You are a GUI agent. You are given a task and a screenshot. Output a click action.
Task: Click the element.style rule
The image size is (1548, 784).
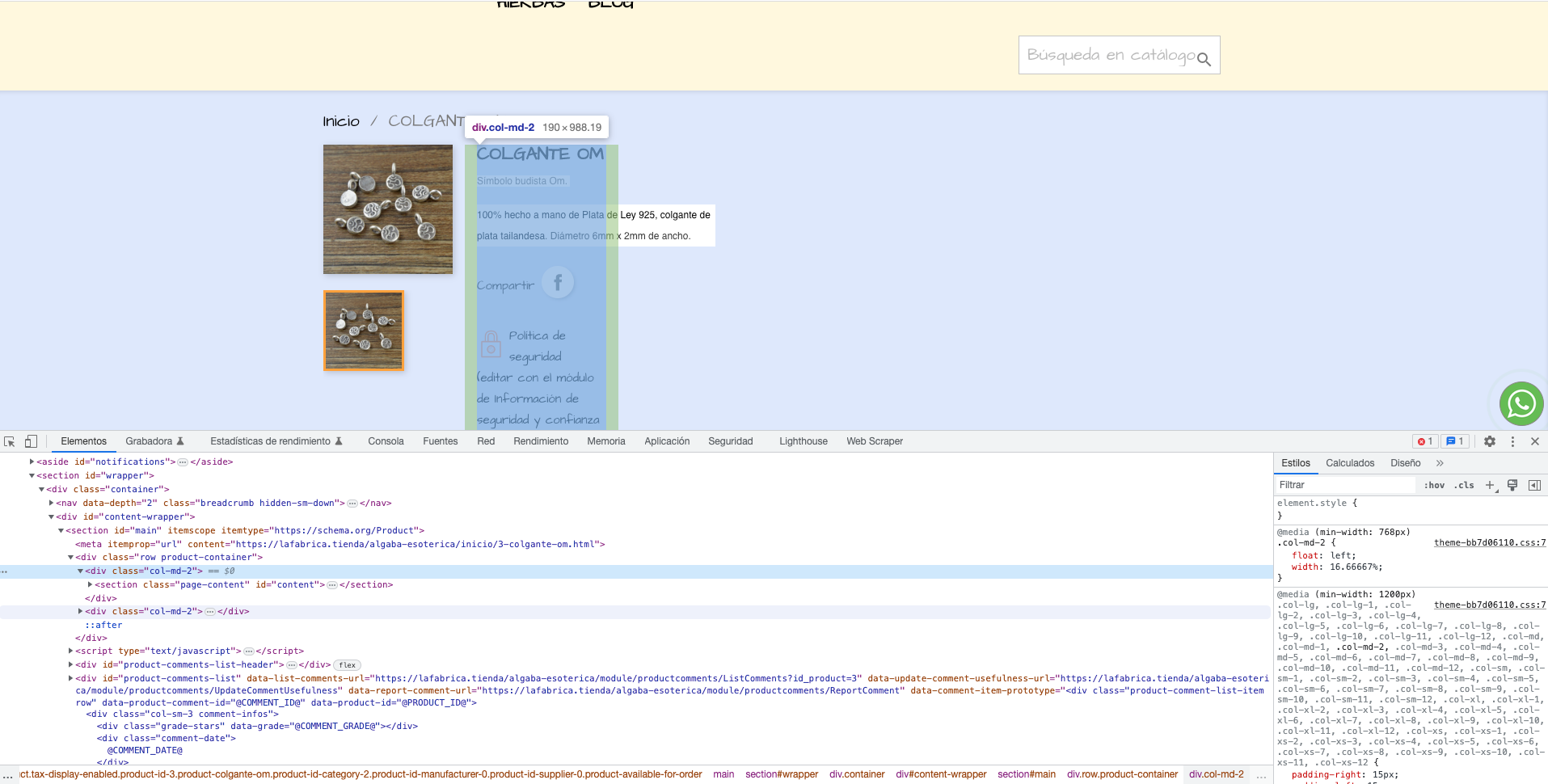pos(1317,503)
